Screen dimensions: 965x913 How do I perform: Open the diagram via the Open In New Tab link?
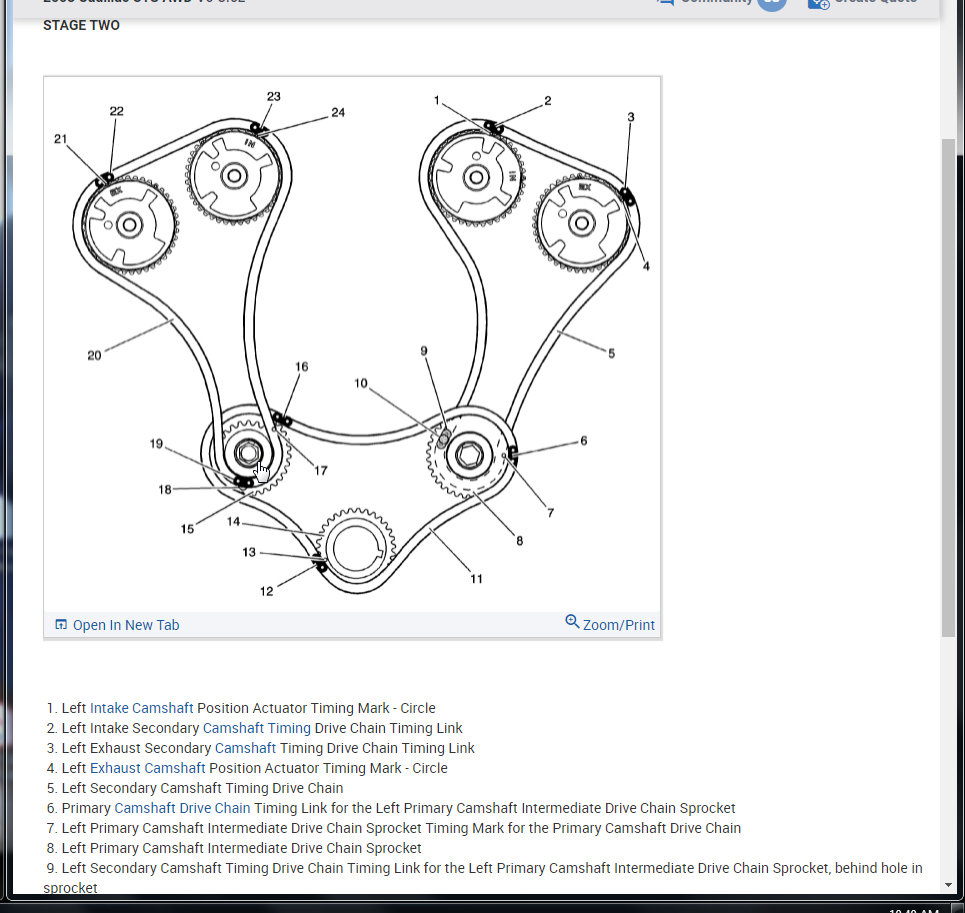pos(126,625)
